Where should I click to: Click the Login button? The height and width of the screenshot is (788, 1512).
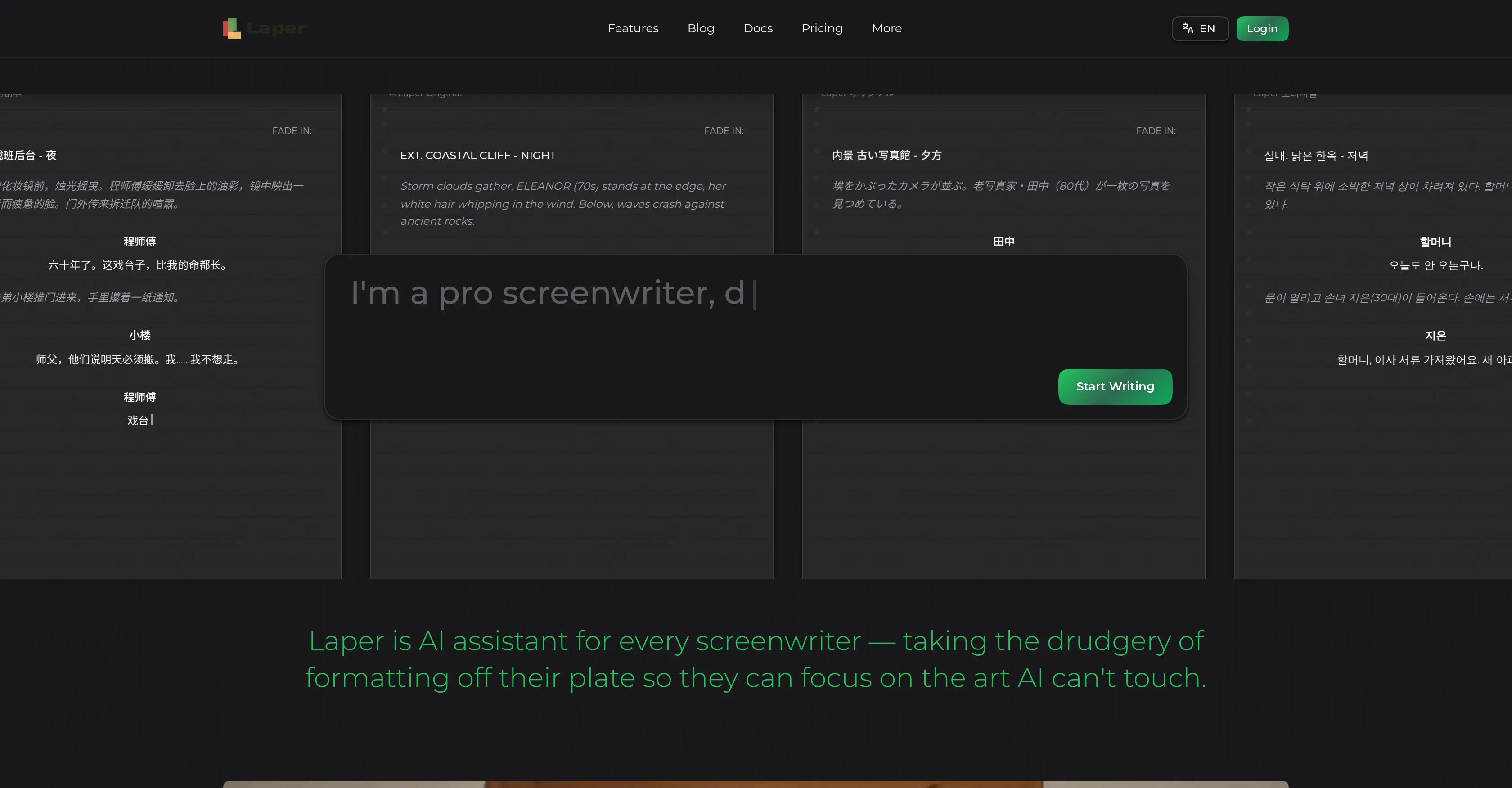point(1262,29)
